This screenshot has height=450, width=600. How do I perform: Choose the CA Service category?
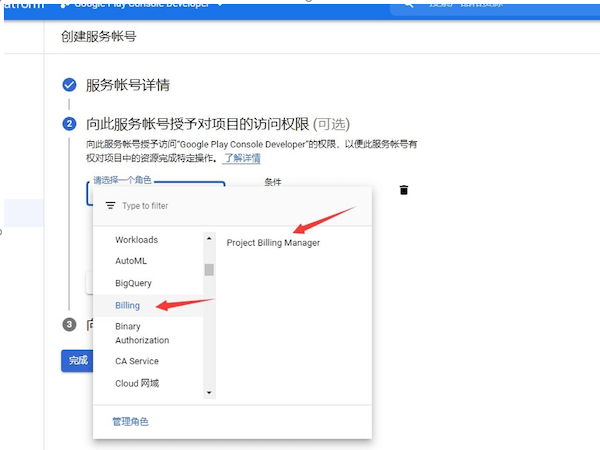[x=137, y=361]
